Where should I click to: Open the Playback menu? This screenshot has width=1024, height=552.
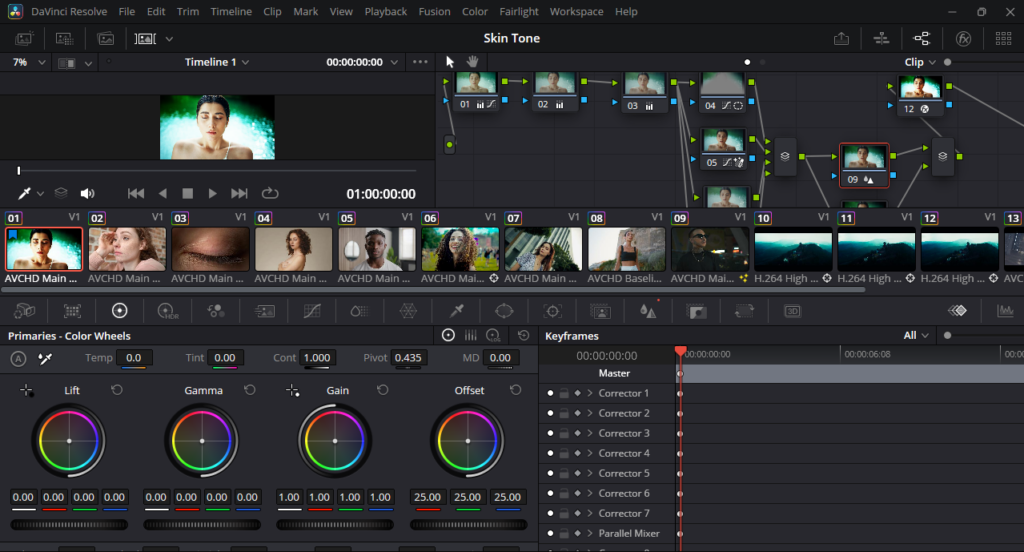coord(385,12)
